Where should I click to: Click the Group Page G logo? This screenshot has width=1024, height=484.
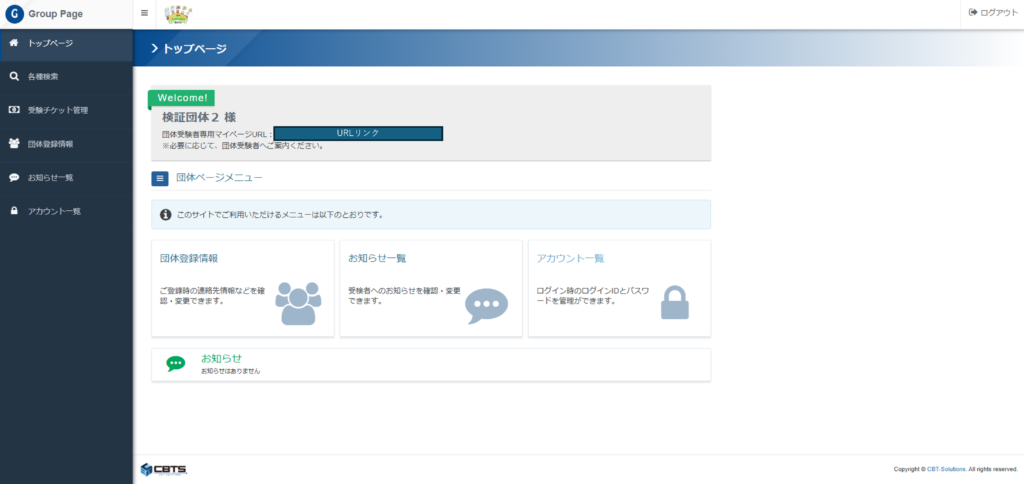click(14, 14)
